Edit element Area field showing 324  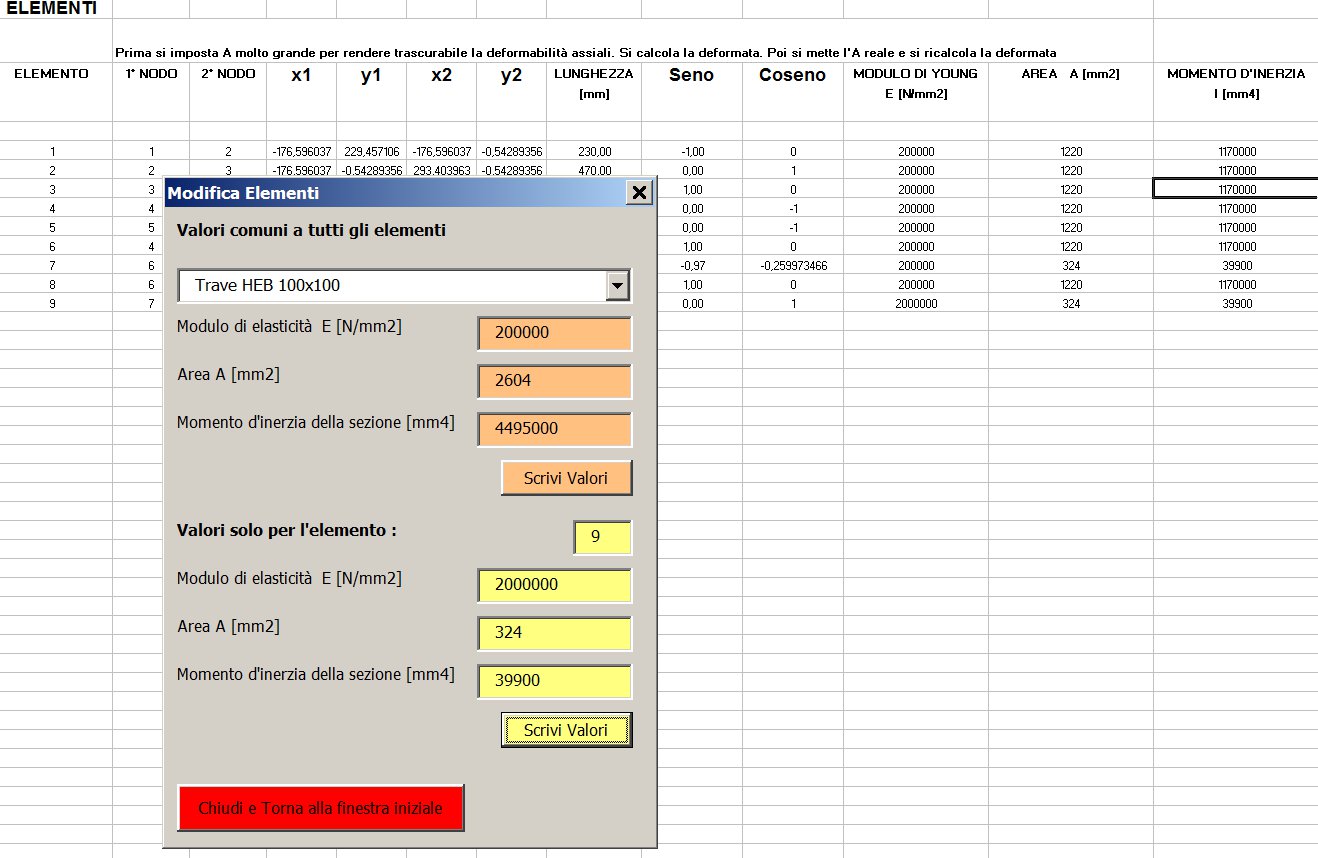tap(555, 633)
